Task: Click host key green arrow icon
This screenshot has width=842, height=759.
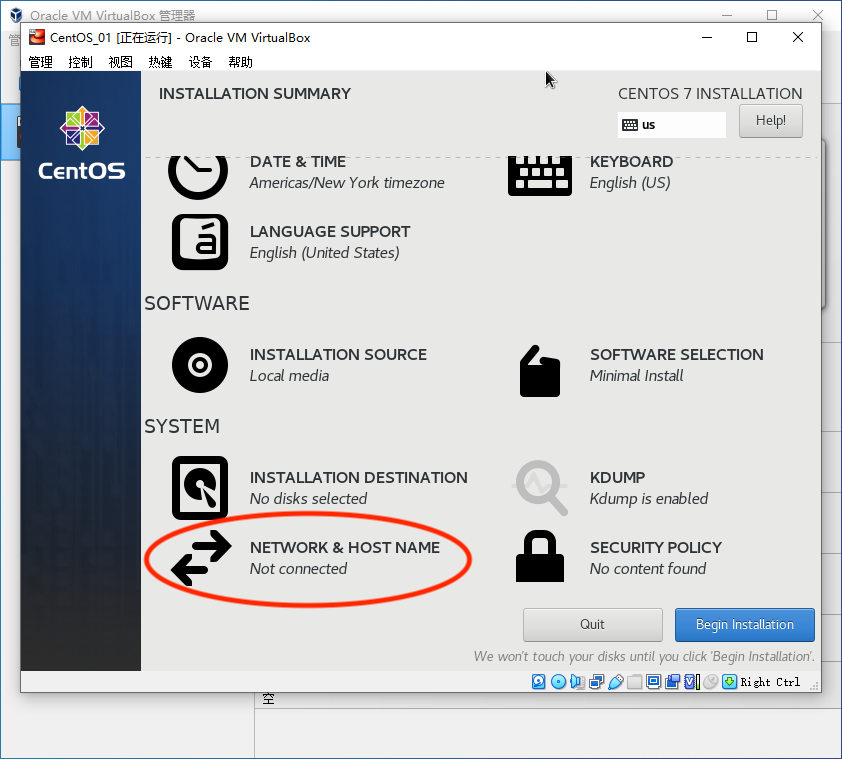Action: point(729,682)
